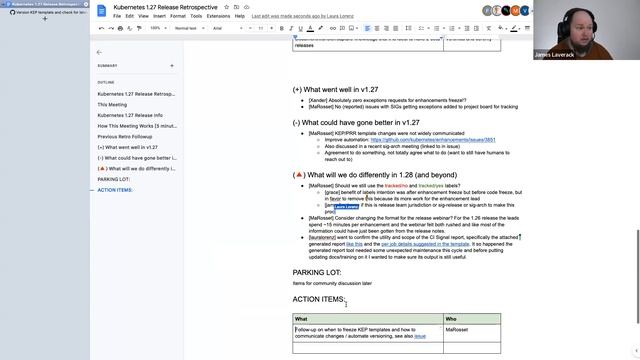640x360 pixels.
Task: Open the File menu
Action: (x=117, y=16)
